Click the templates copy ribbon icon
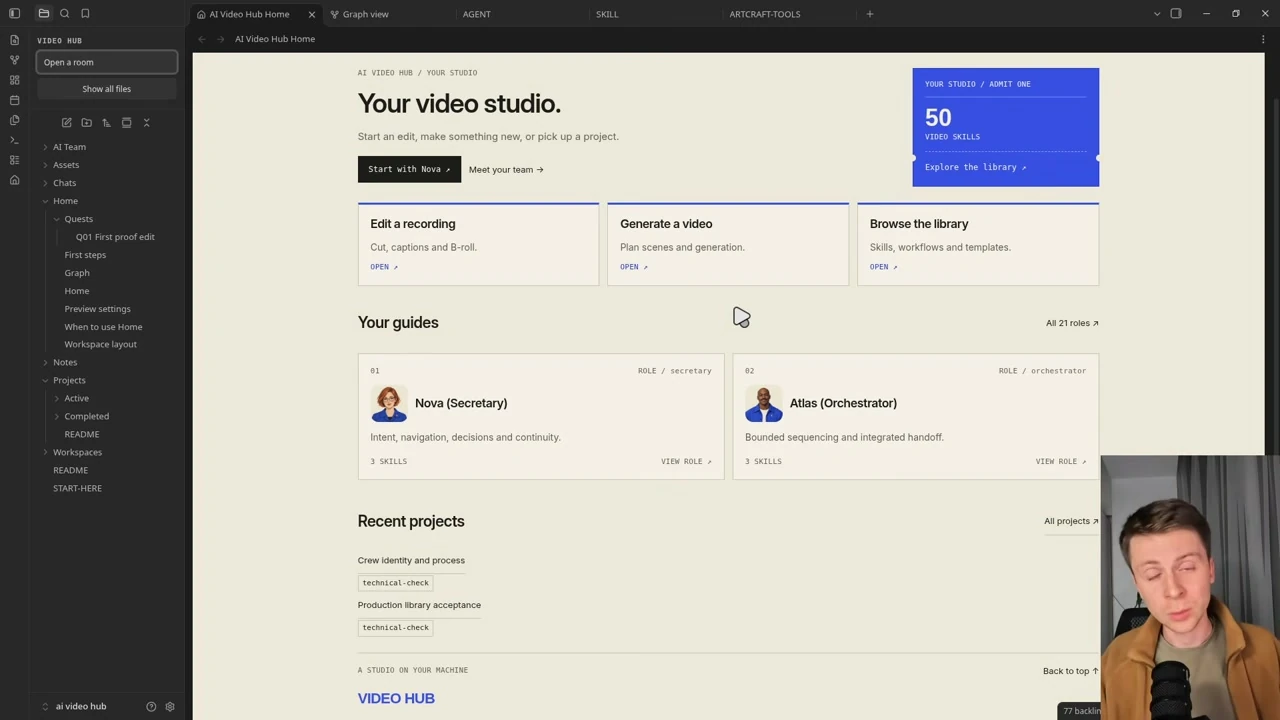The image size is (1280, 720). (x=14, y=120)
